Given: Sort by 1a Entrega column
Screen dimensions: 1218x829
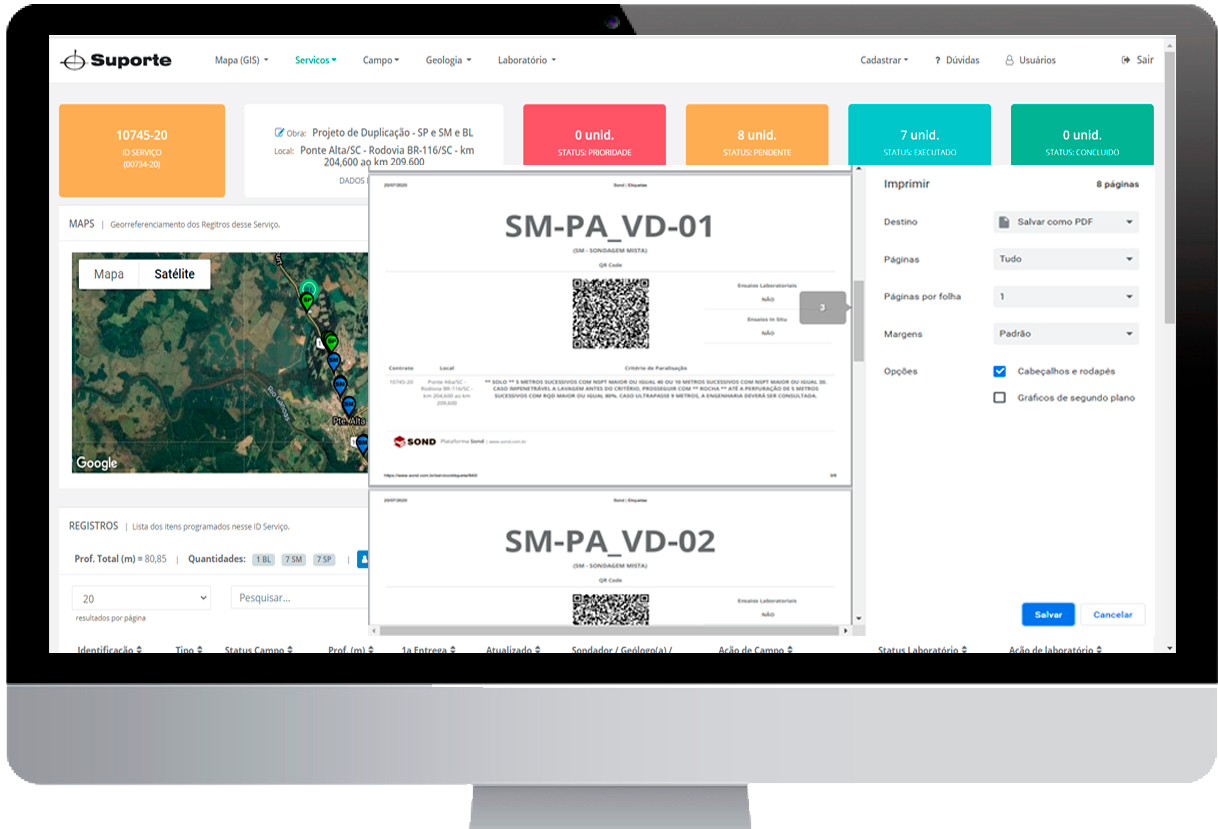Looking at the screenshot, I should tap(429, 650).
